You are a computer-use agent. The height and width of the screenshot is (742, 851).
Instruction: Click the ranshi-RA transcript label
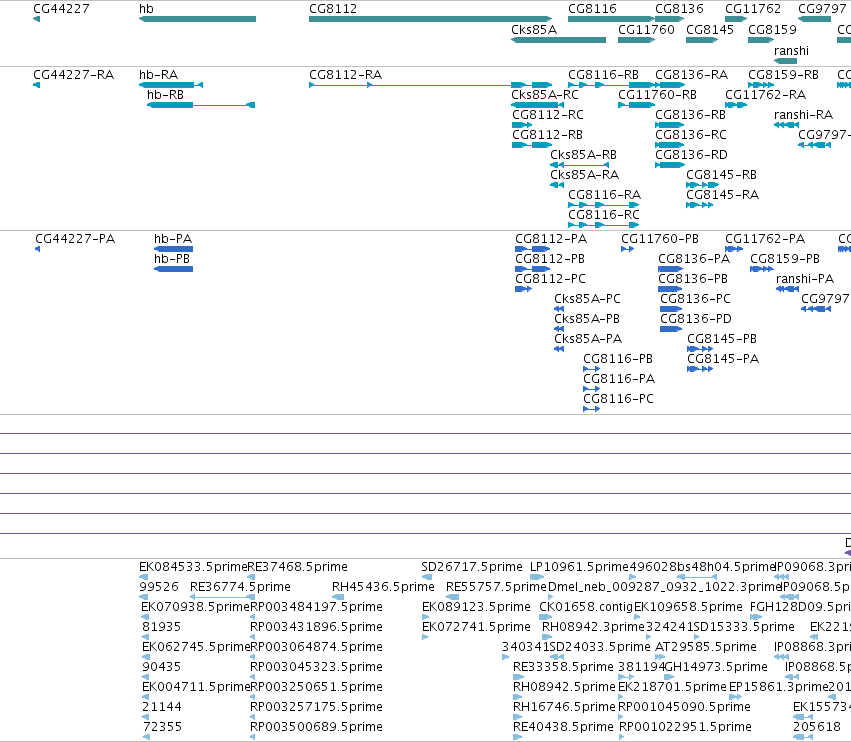tap(803, 115)
